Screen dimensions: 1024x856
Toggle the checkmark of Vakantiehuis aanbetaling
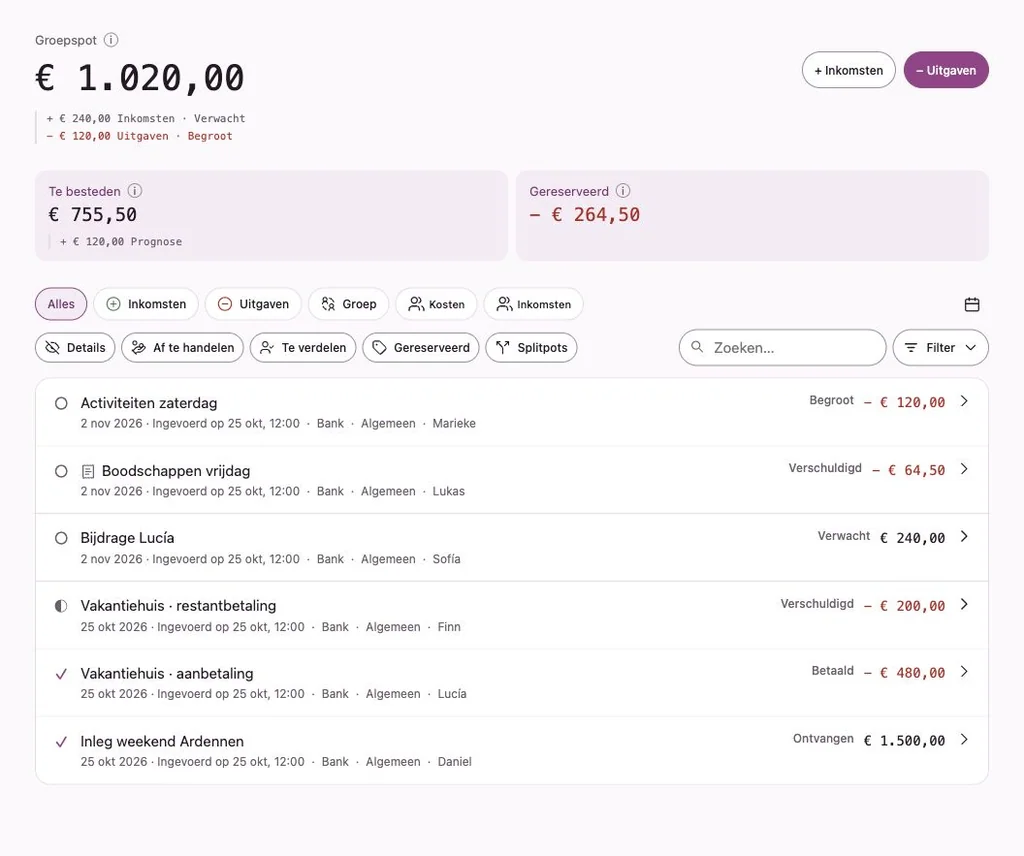coord(61,674)
